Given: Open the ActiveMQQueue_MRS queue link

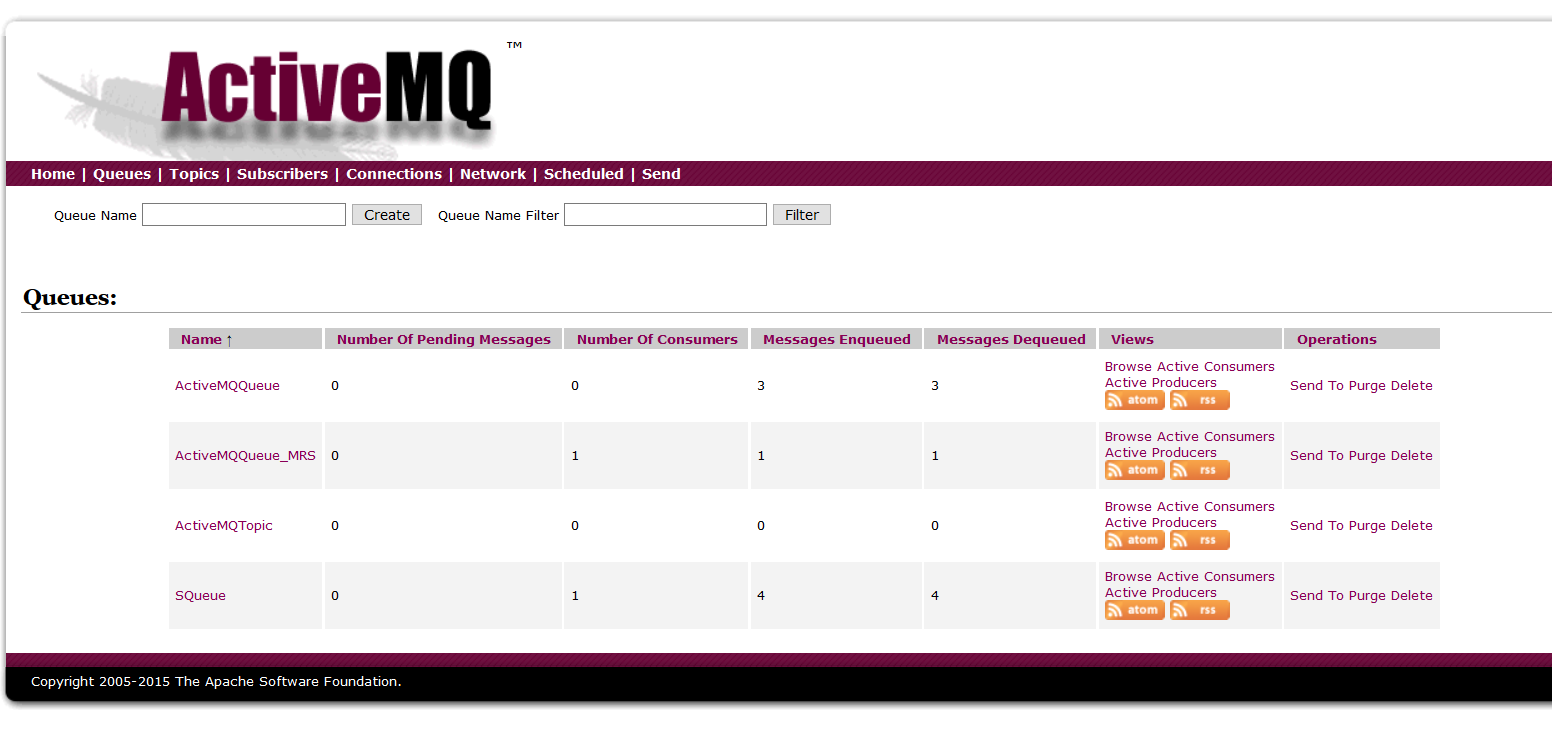Looking at the screenshot, I should click(245, 455).
